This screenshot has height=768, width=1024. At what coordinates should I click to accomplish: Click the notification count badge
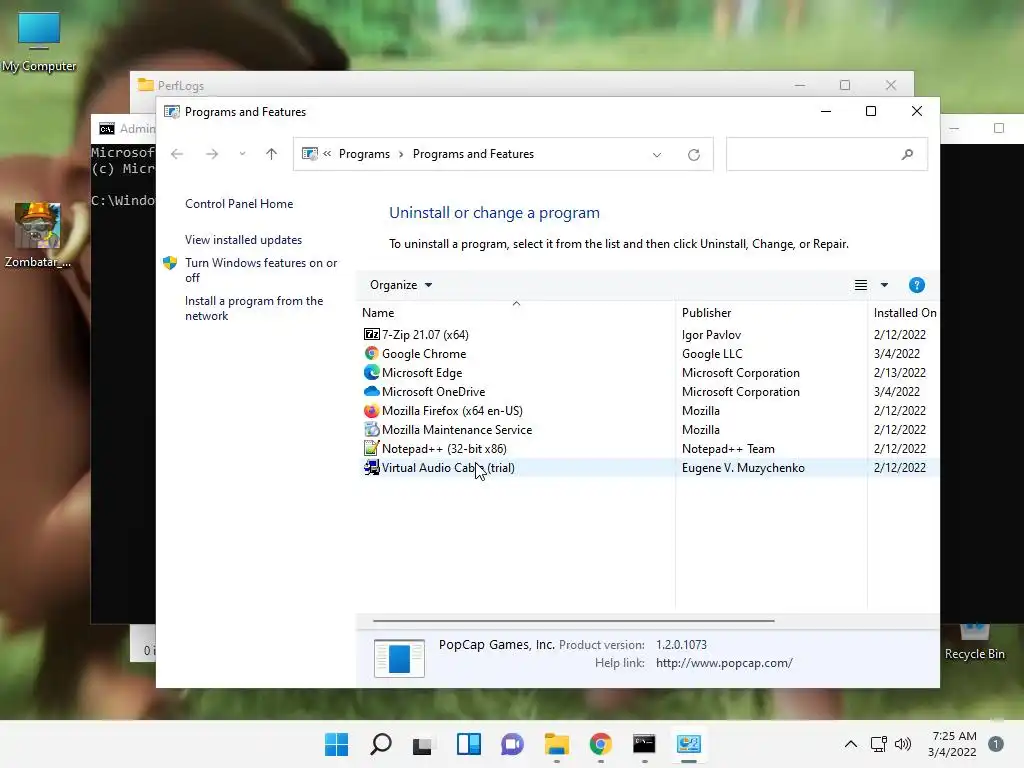tap(996, 744)
